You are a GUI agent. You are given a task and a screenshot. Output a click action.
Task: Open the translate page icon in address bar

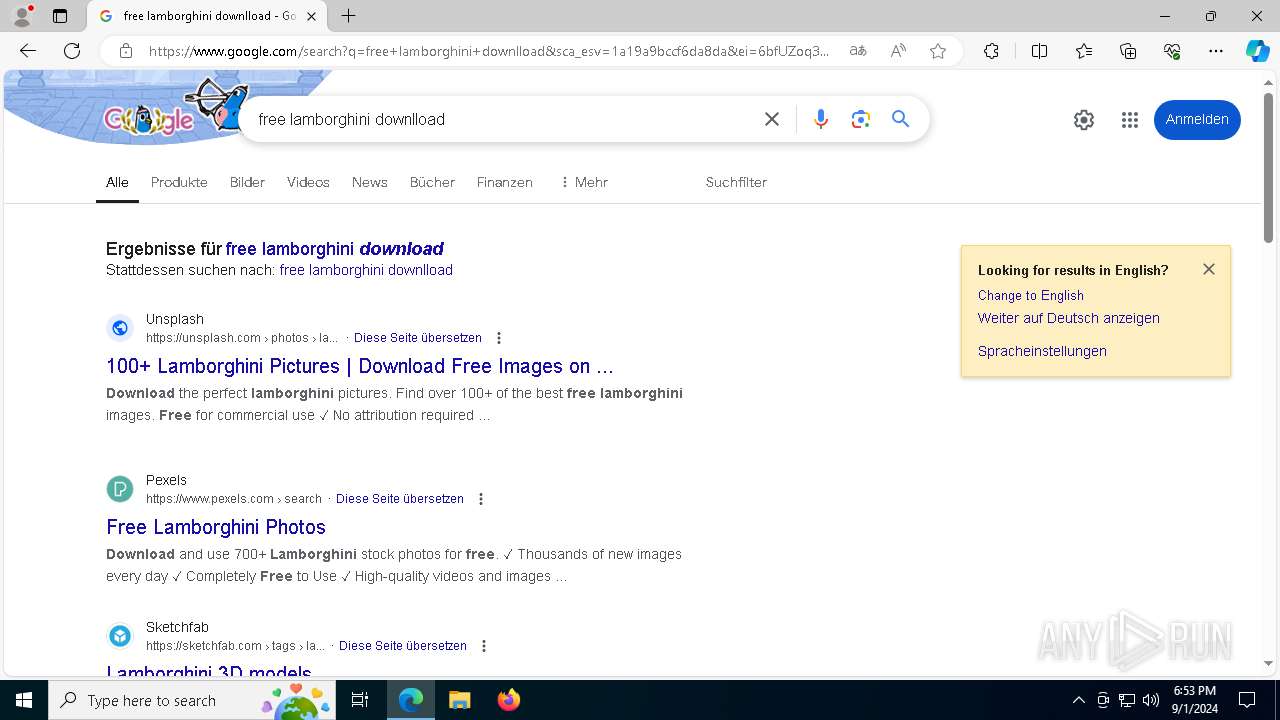click(x=858, y=51)
